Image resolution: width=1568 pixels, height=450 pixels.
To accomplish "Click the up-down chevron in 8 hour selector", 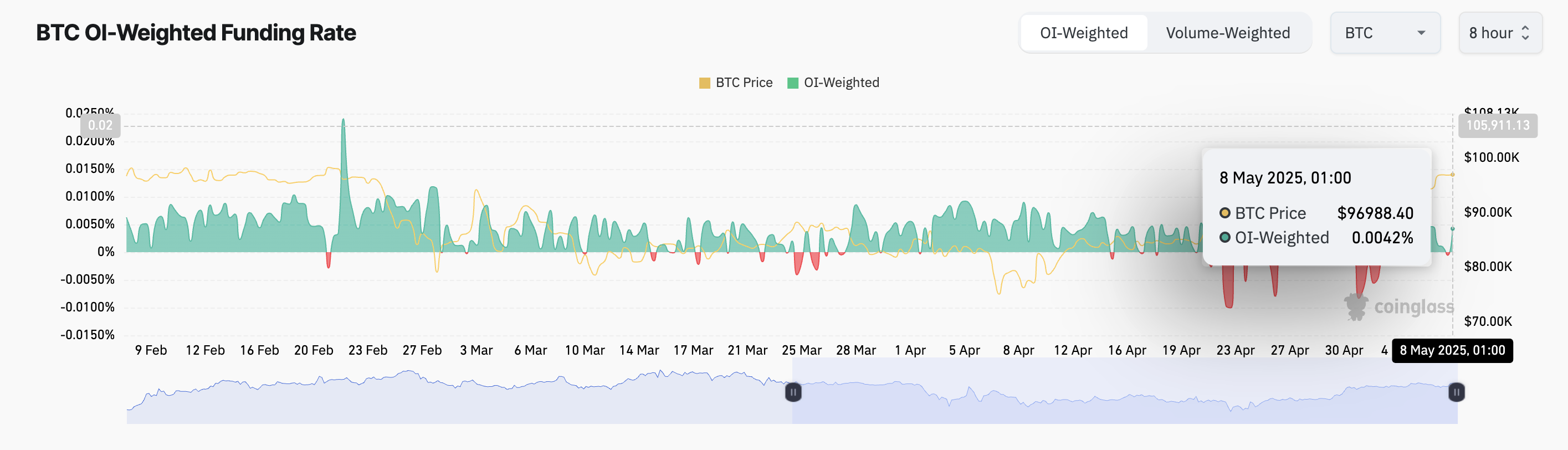I will coord(1525,33).
